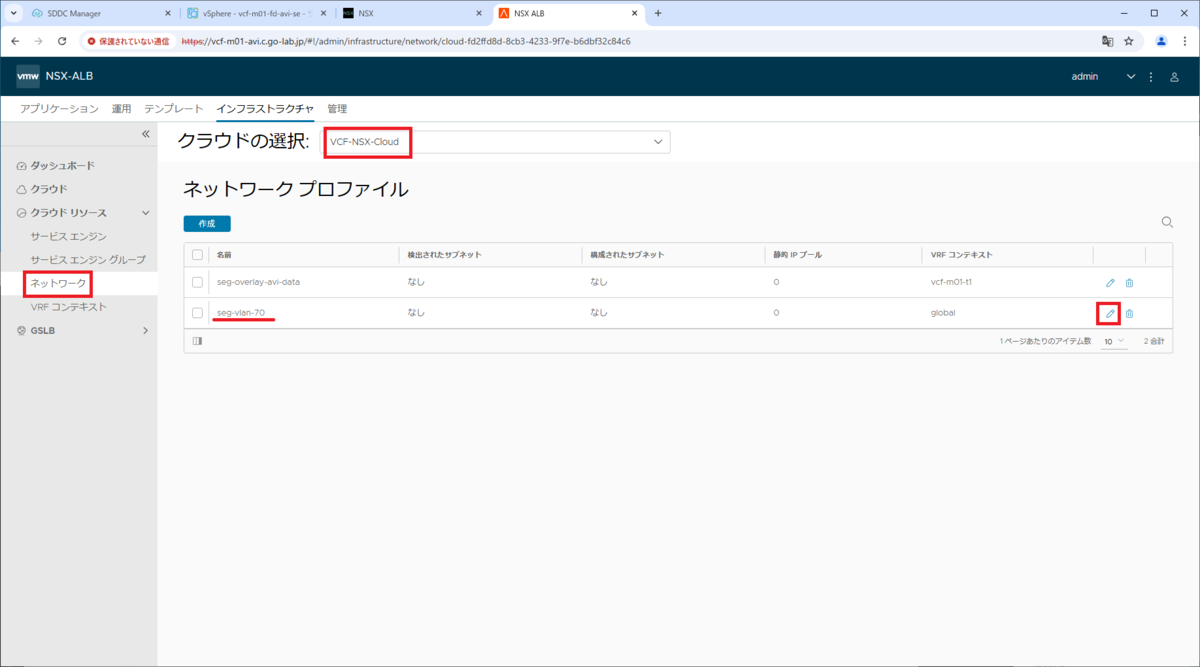Open the browser translate icon
Viewport: 1200px width, 667px height.
pyautogui.click(x=1107, y=42)
